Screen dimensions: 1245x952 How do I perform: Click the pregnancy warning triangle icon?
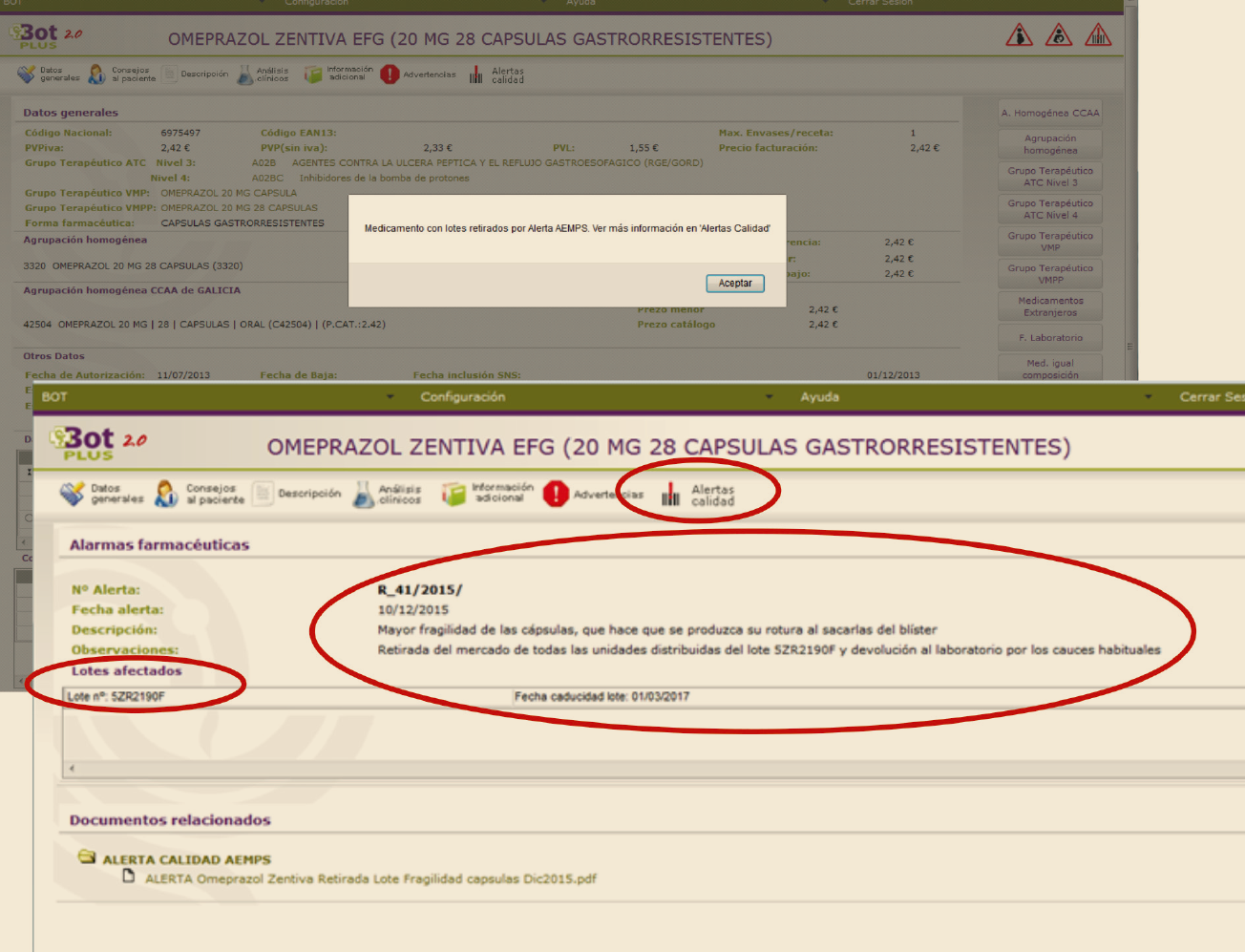pyautogui.click(x=1020, y=36)
